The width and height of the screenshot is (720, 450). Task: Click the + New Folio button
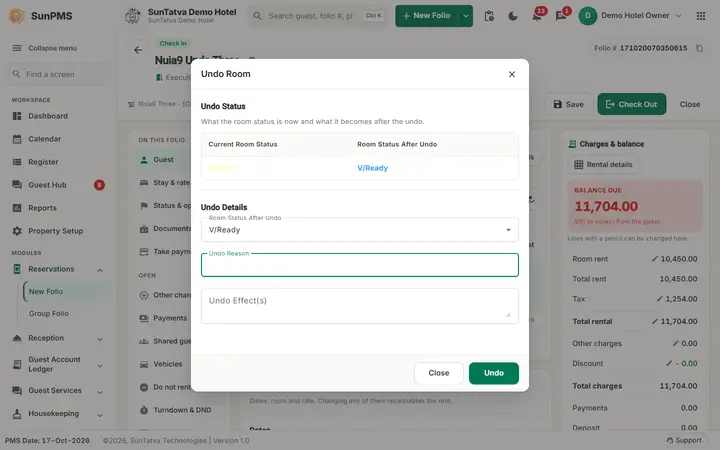[x=427, y=16]
